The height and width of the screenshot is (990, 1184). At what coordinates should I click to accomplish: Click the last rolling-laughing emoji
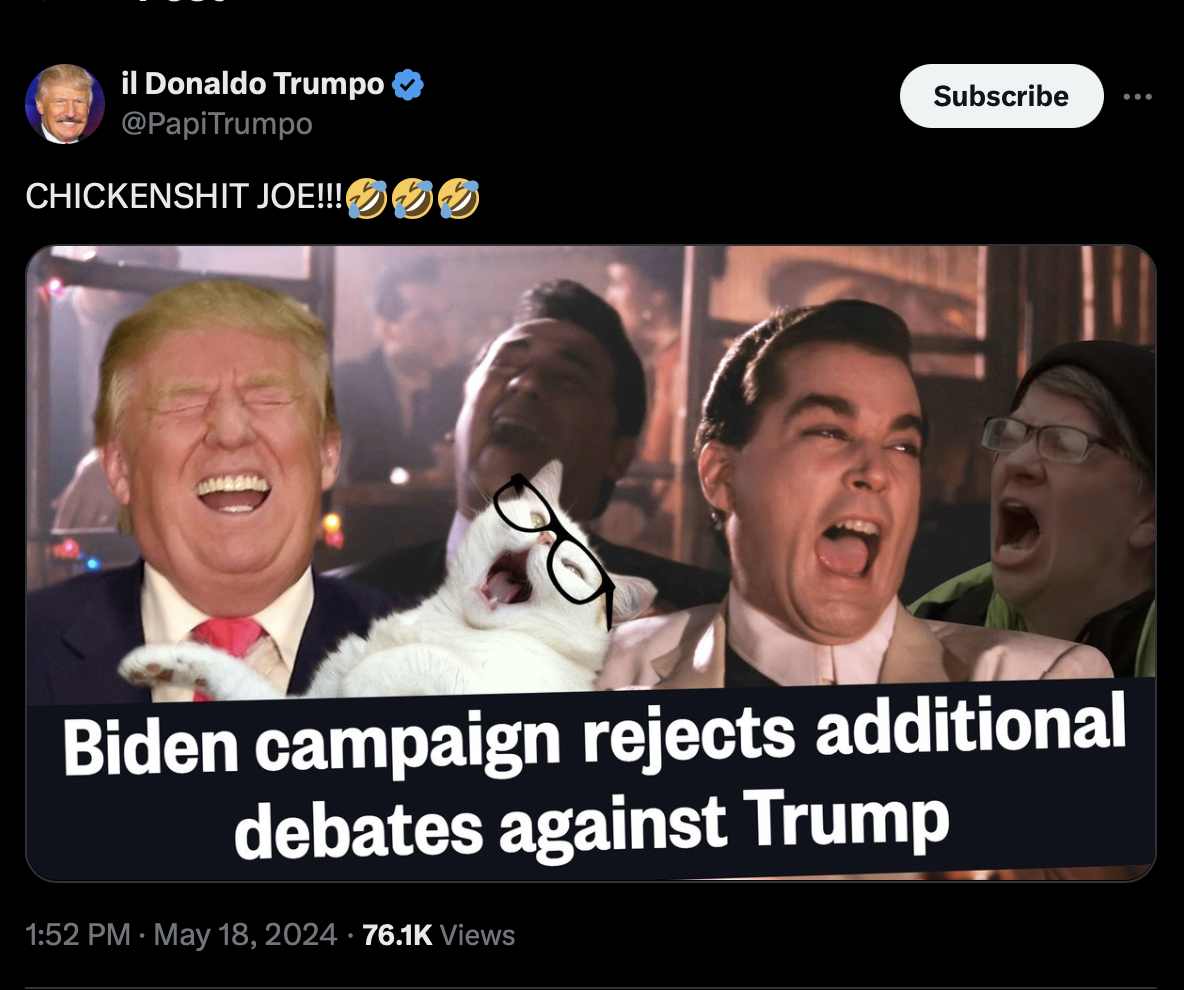(458, 198)
